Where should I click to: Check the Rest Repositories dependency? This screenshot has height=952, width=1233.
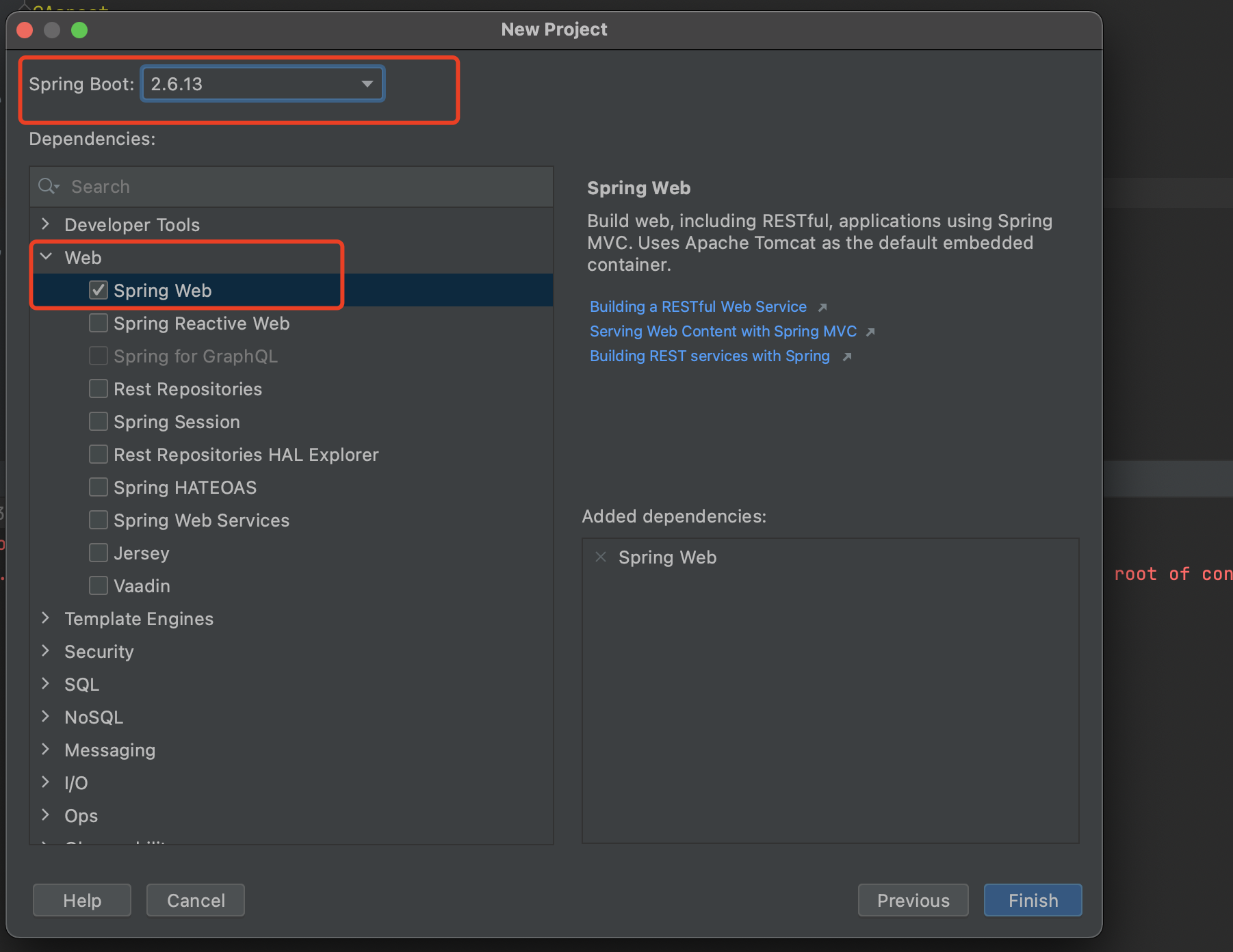98,388
